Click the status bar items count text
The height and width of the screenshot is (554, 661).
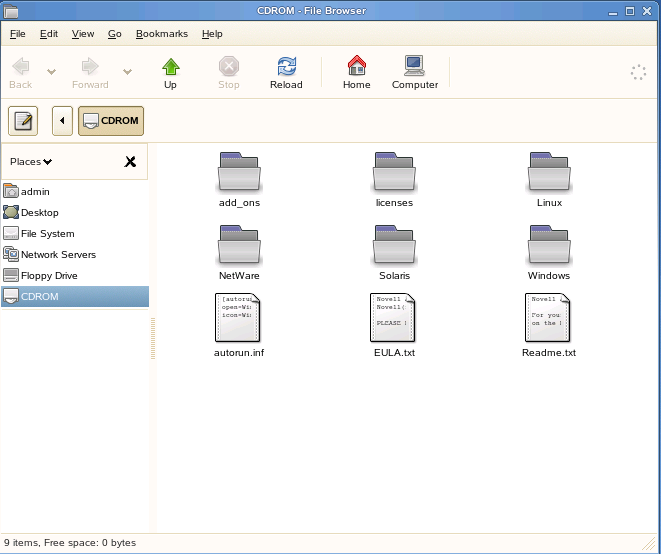[70, 543]
